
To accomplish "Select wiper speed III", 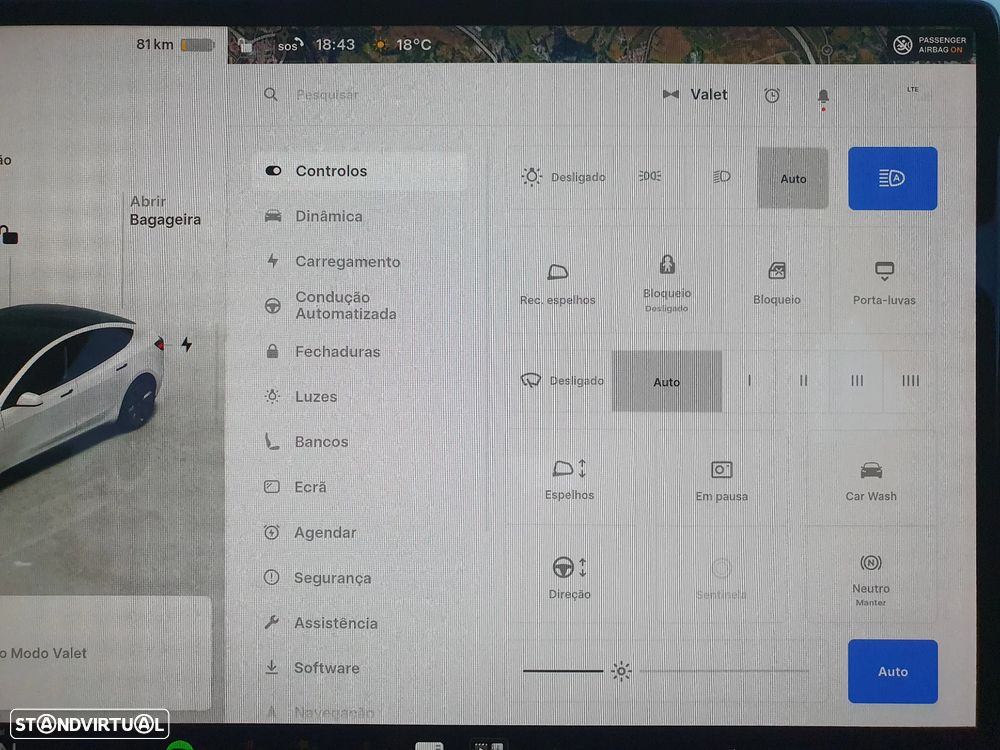I will pos(857,381).
